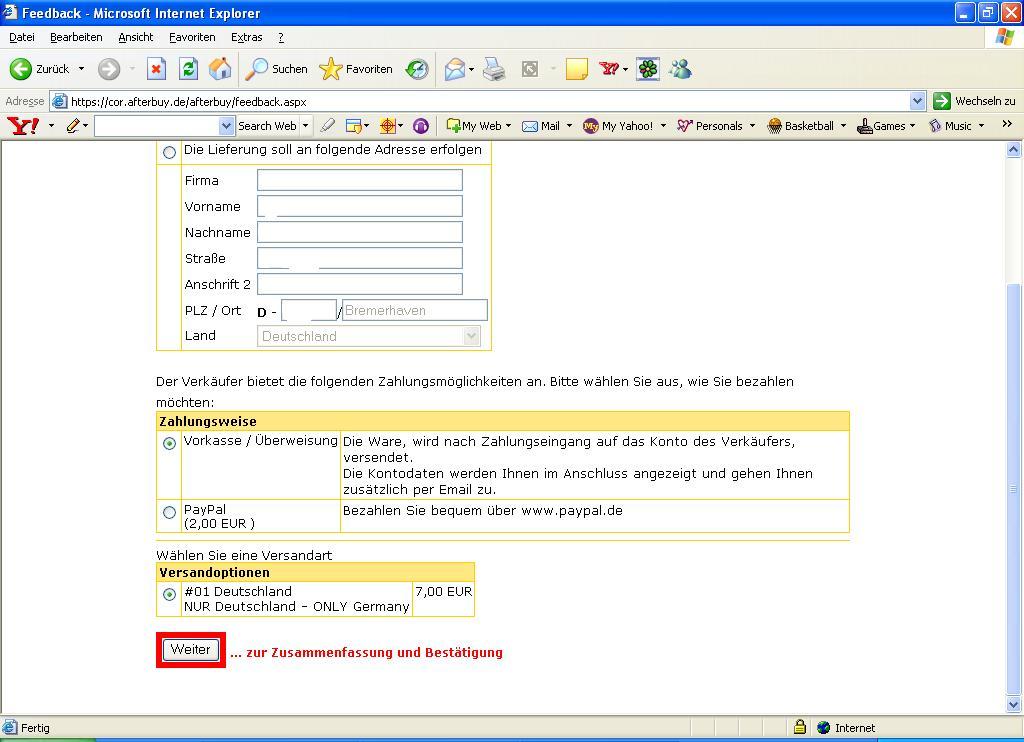The height and width of the screenshot is (742, 1024).
Task: Click the History clock icon
Action: [x=417, y=69]
